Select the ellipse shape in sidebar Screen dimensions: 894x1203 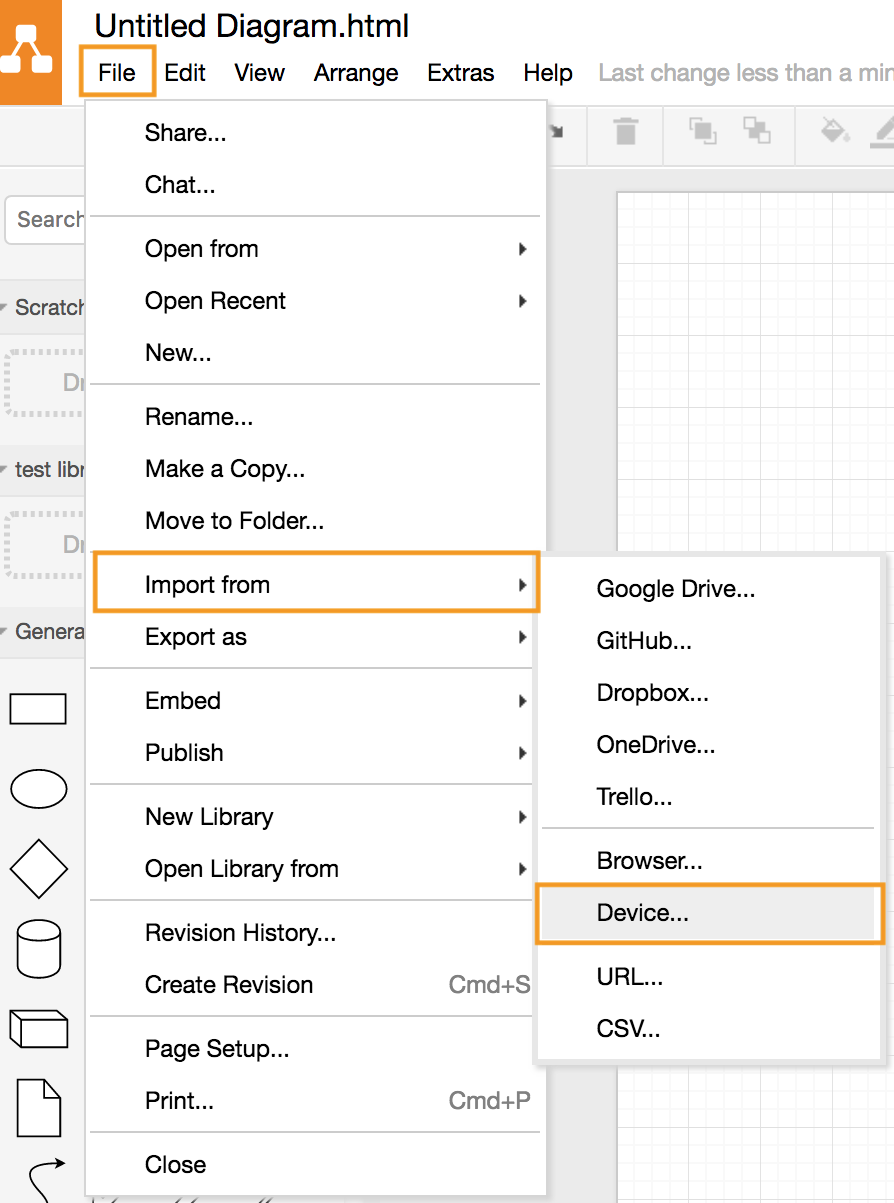click(x=38, y=788)
